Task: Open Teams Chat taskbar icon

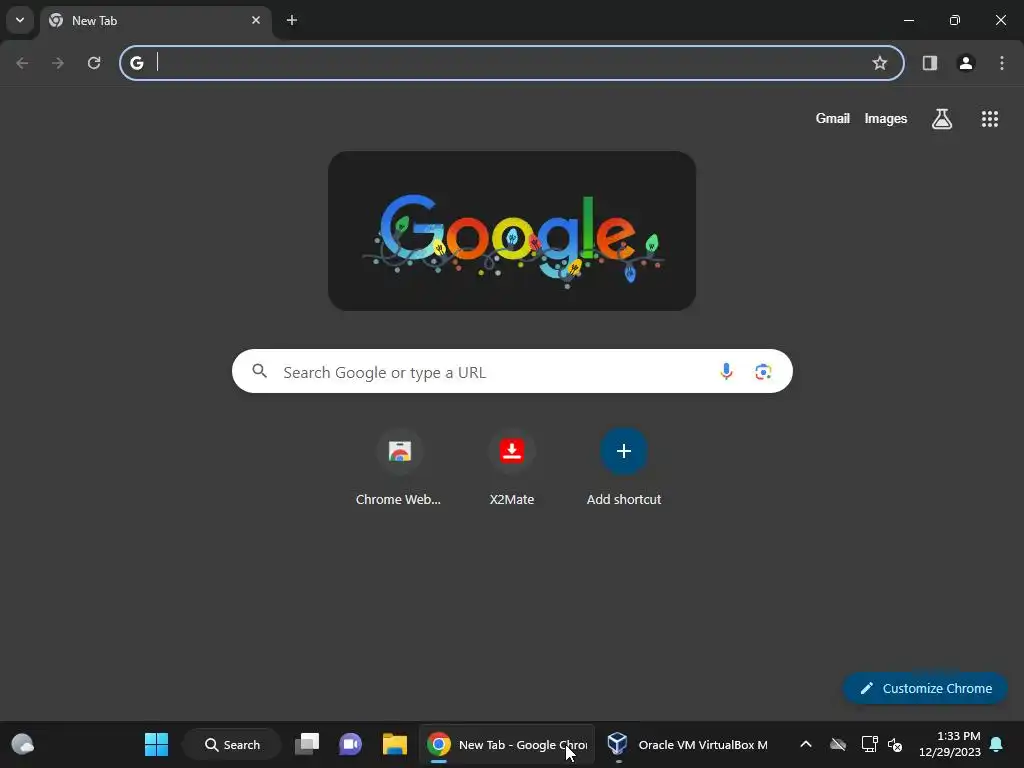Action: tap(350, 744)
